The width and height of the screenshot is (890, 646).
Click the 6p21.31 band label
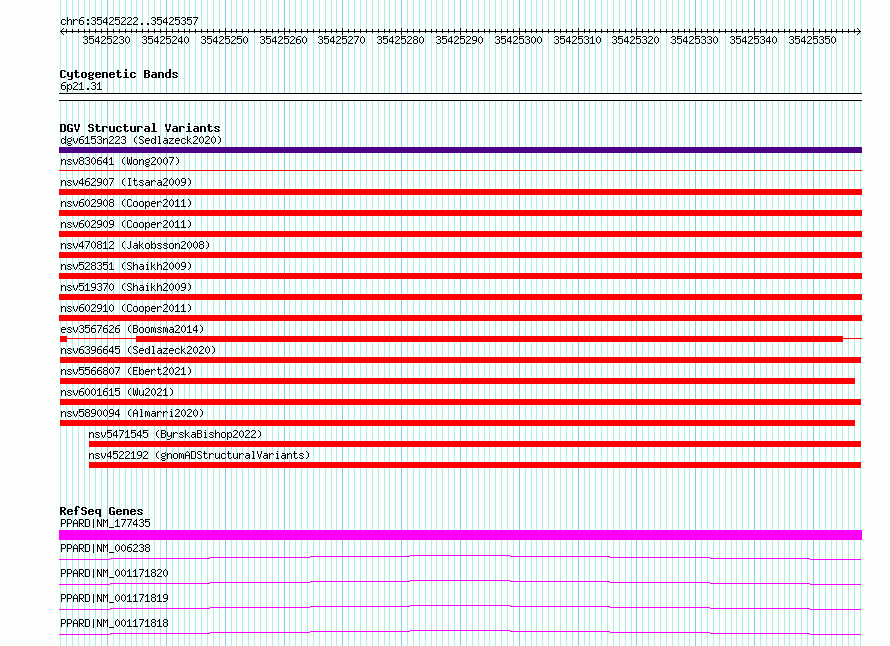pos(81,86)
